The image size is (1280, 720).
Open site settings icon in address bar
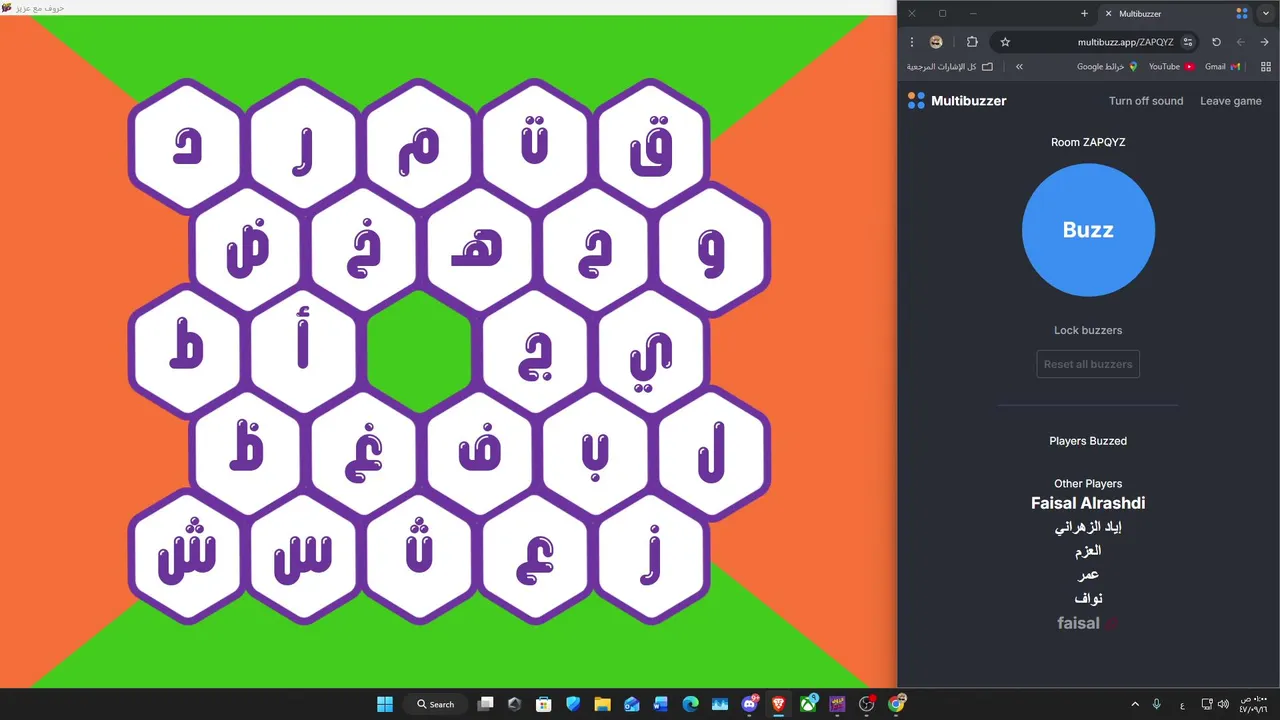click(1187, 42)
